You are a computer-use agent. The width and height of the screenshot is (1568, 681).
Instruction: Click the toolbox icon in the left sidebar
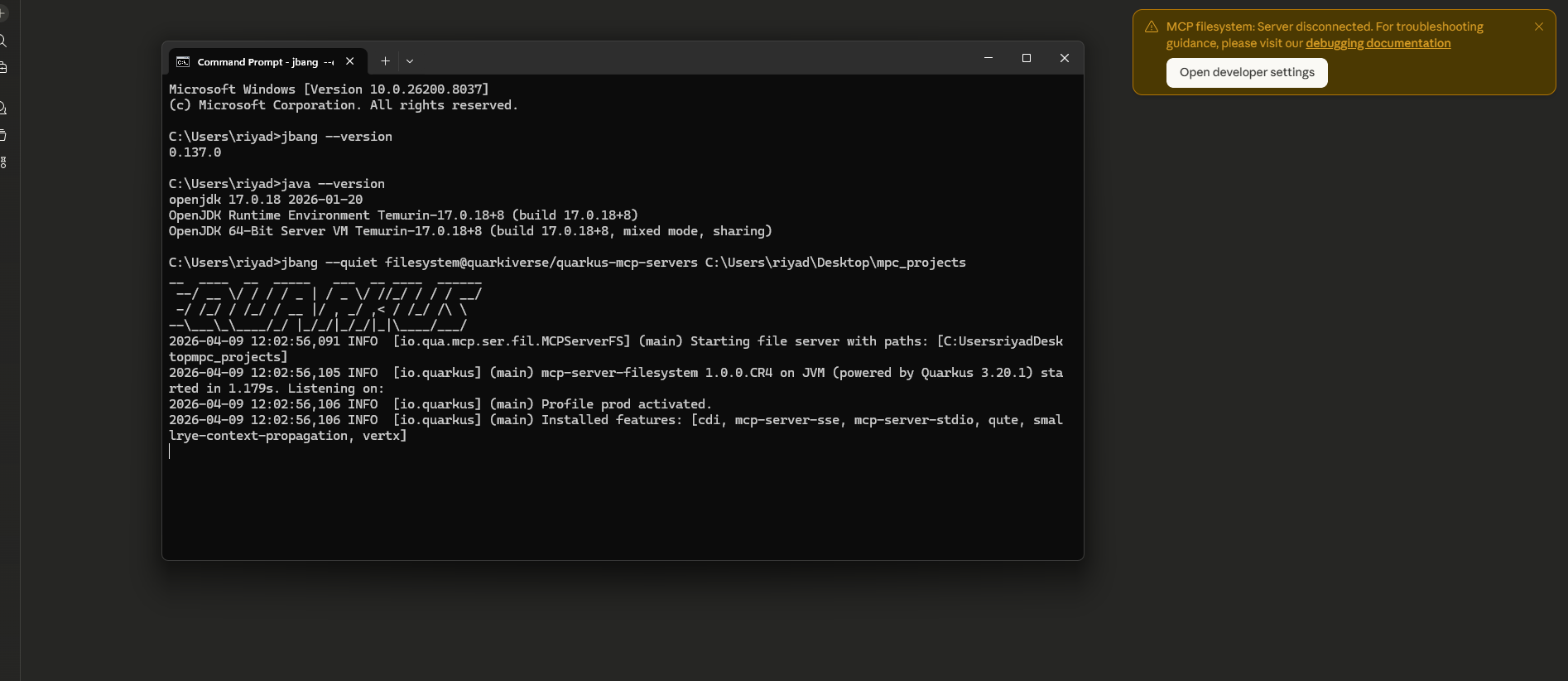(x=2, y=67)
